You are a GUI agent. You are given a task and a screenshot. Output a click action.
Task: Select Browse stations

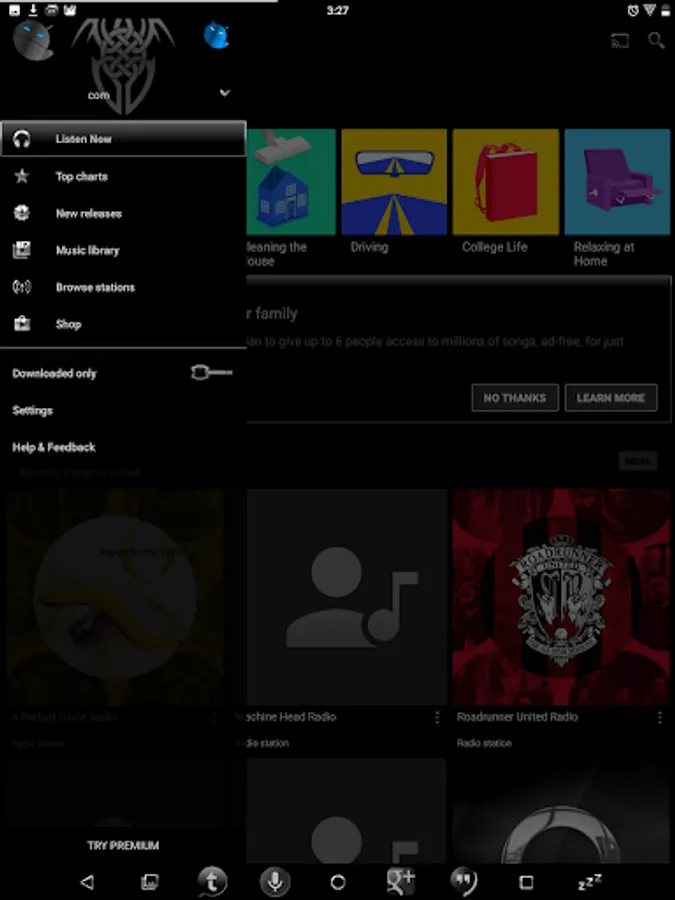(x=123, y=287)
